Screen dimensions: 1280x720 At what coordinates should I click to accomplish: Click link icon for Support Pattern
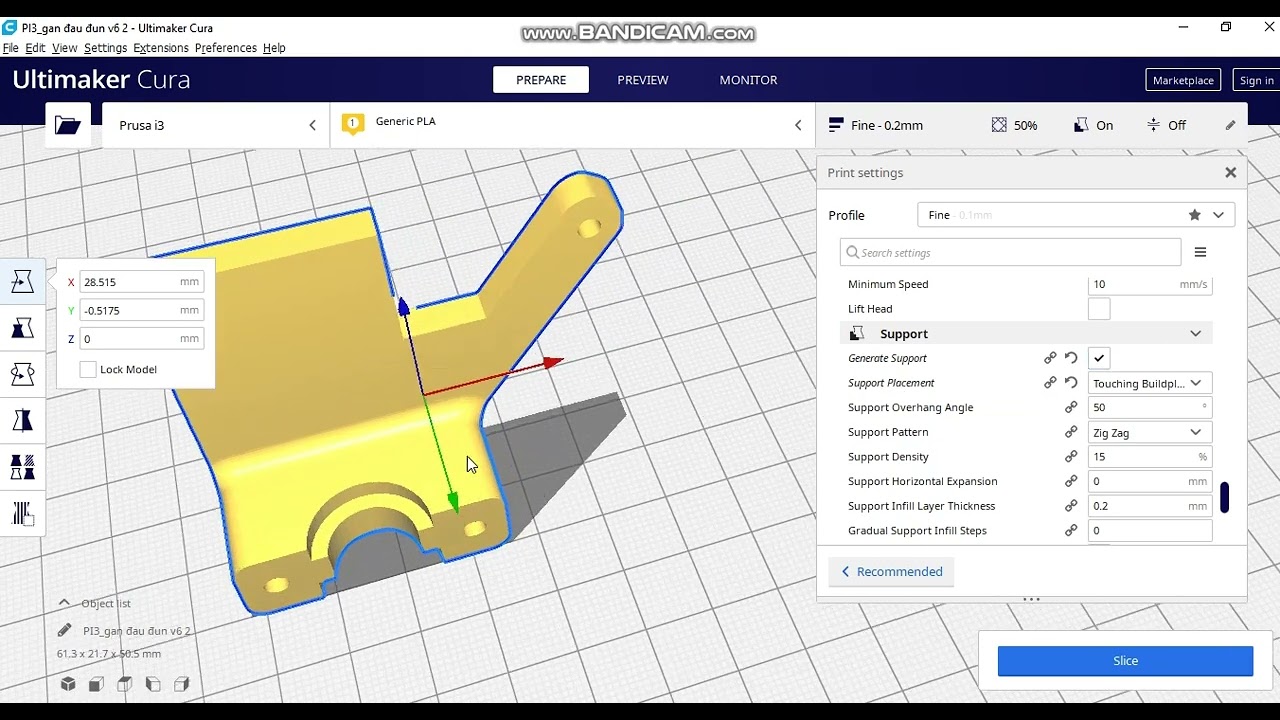pyautogui.click(x=1071, y=432)
